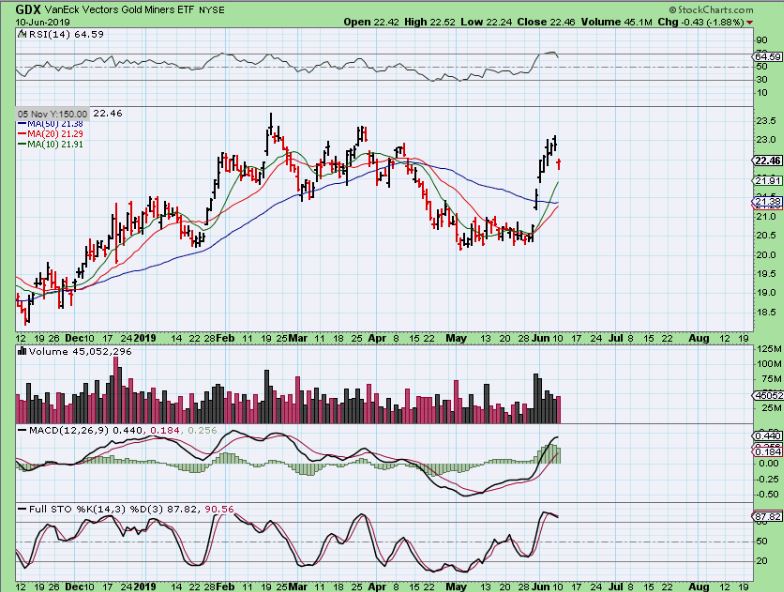784x592 pixels.
Task: Click the 20 level label on stochastic axis
Action: pos(762,561)
